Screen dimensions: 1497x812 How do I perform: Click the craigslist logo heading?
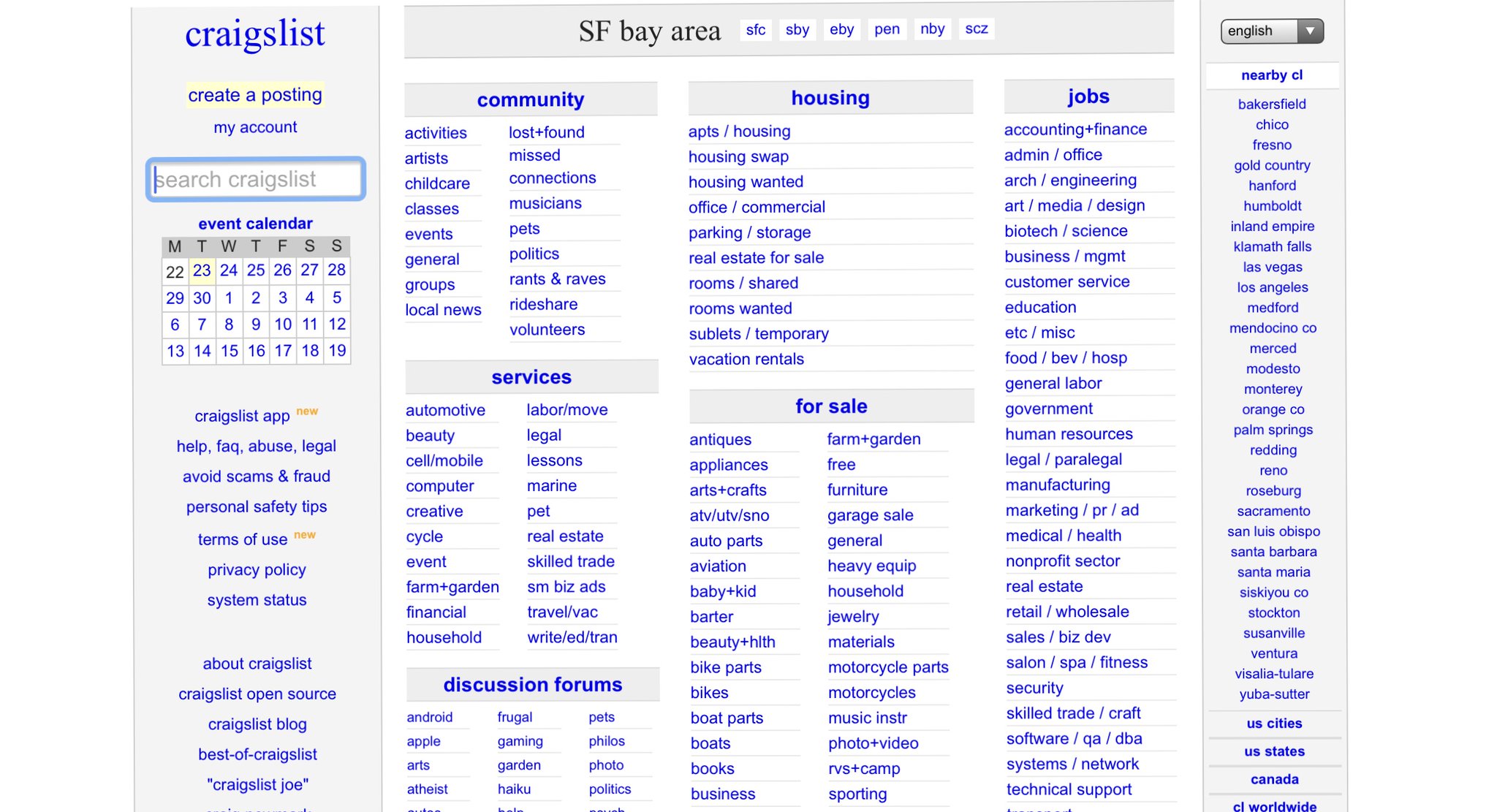255,34
